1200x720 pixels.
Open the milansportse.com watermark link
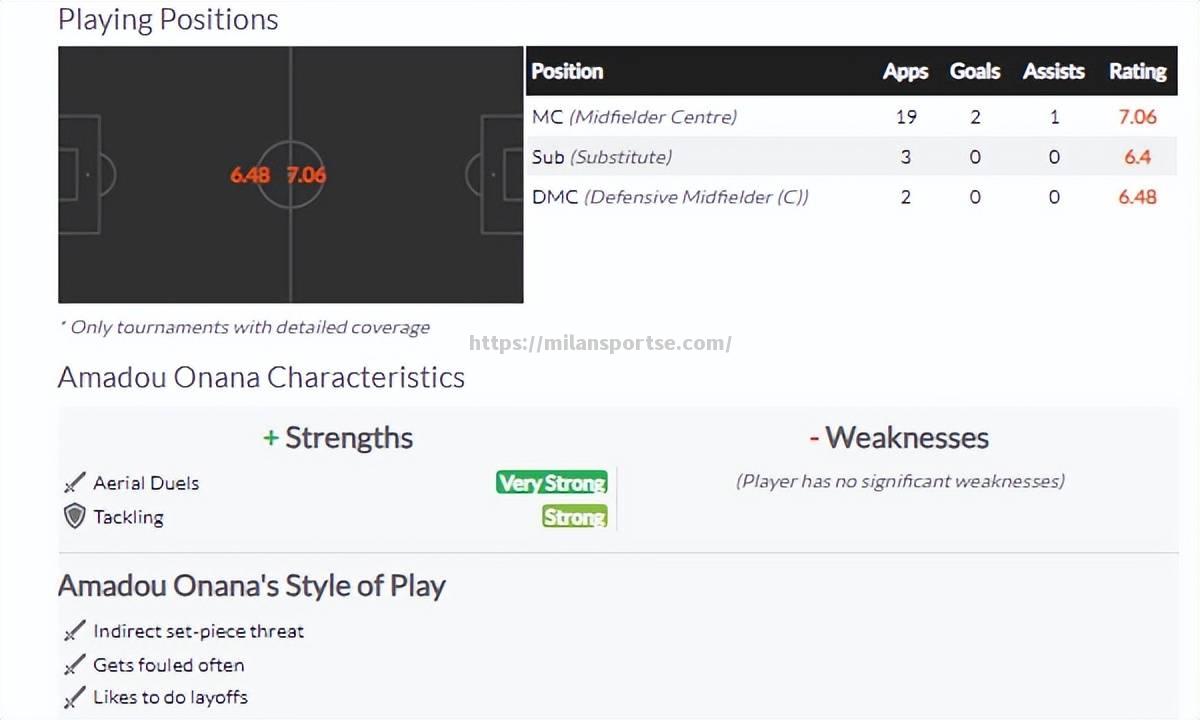tap(601, 343)
